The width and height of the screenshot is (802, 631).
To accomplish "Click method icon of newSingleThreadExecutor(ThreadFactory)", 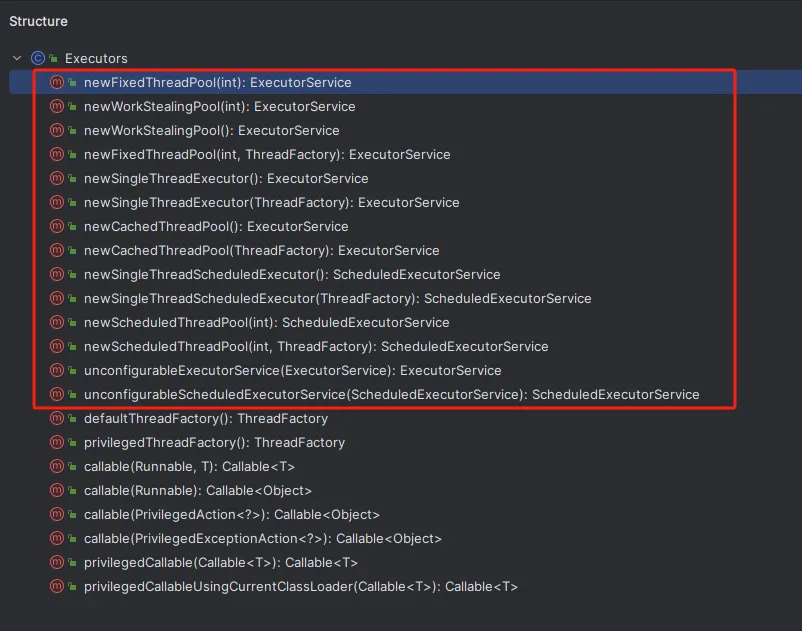I will tap(57, 202).
